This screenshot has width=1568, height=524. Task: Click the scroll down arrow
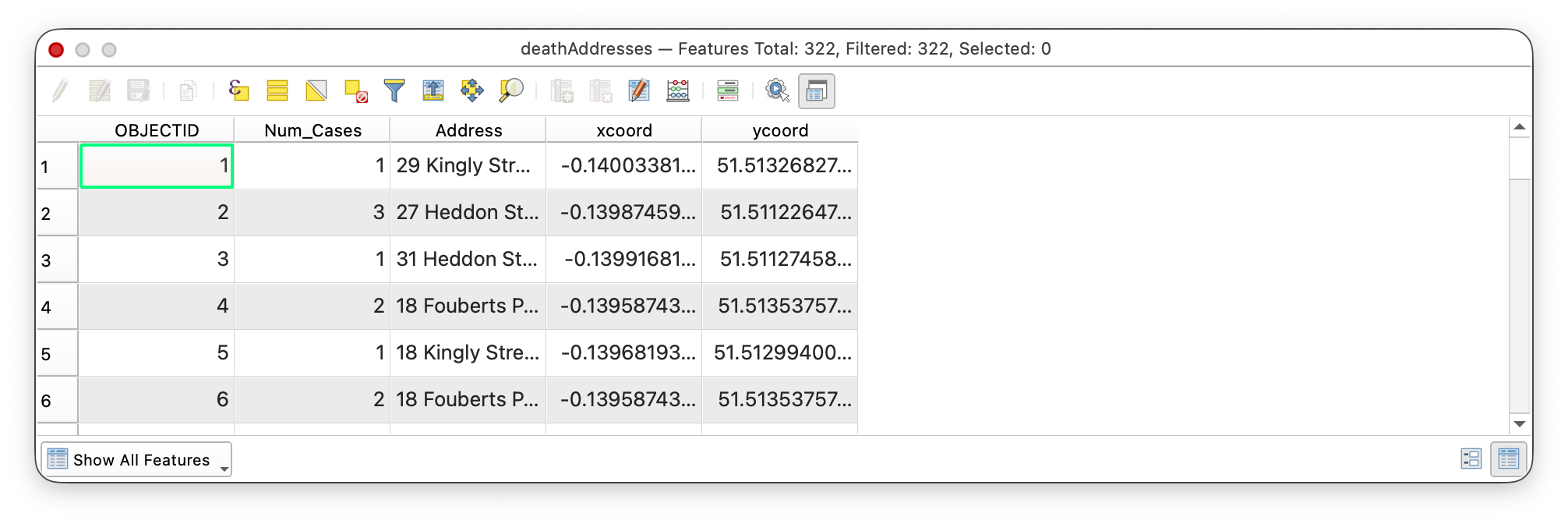pos(1519,424)
